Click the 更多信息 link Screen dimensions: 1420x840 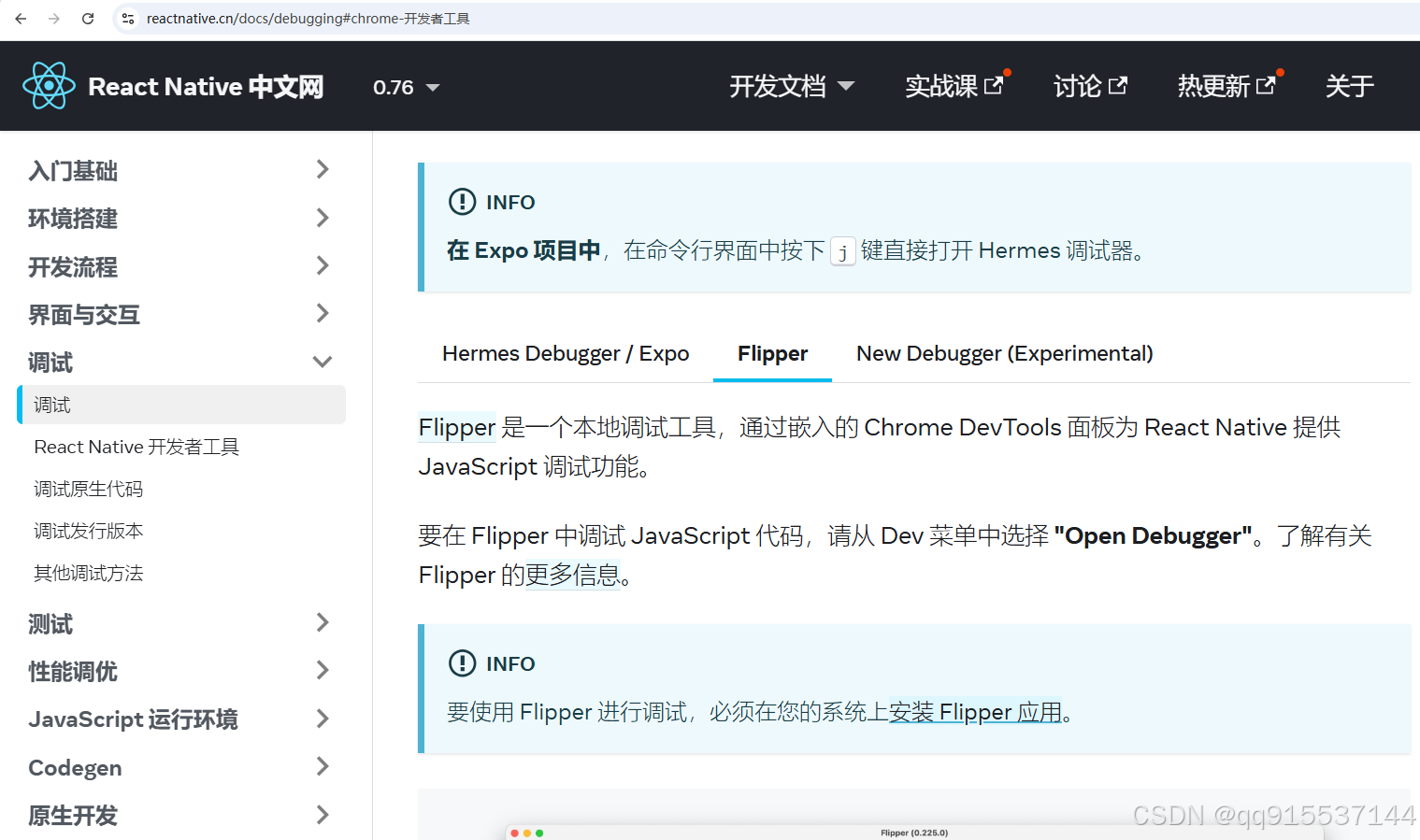pyautogui.click(x=573, y=575)
